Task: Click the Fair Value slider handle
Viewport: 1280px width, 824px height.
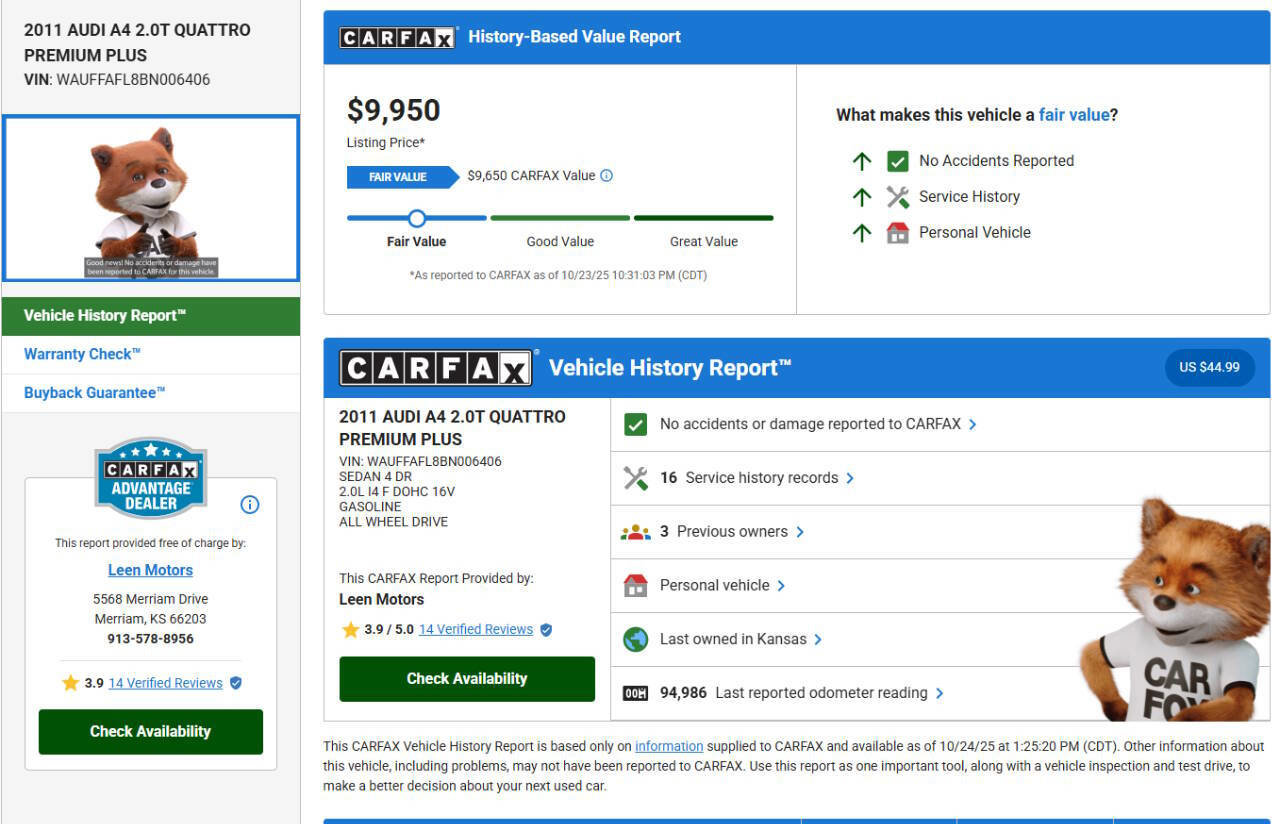Action: pyautogui.click(x=417, y=218)
